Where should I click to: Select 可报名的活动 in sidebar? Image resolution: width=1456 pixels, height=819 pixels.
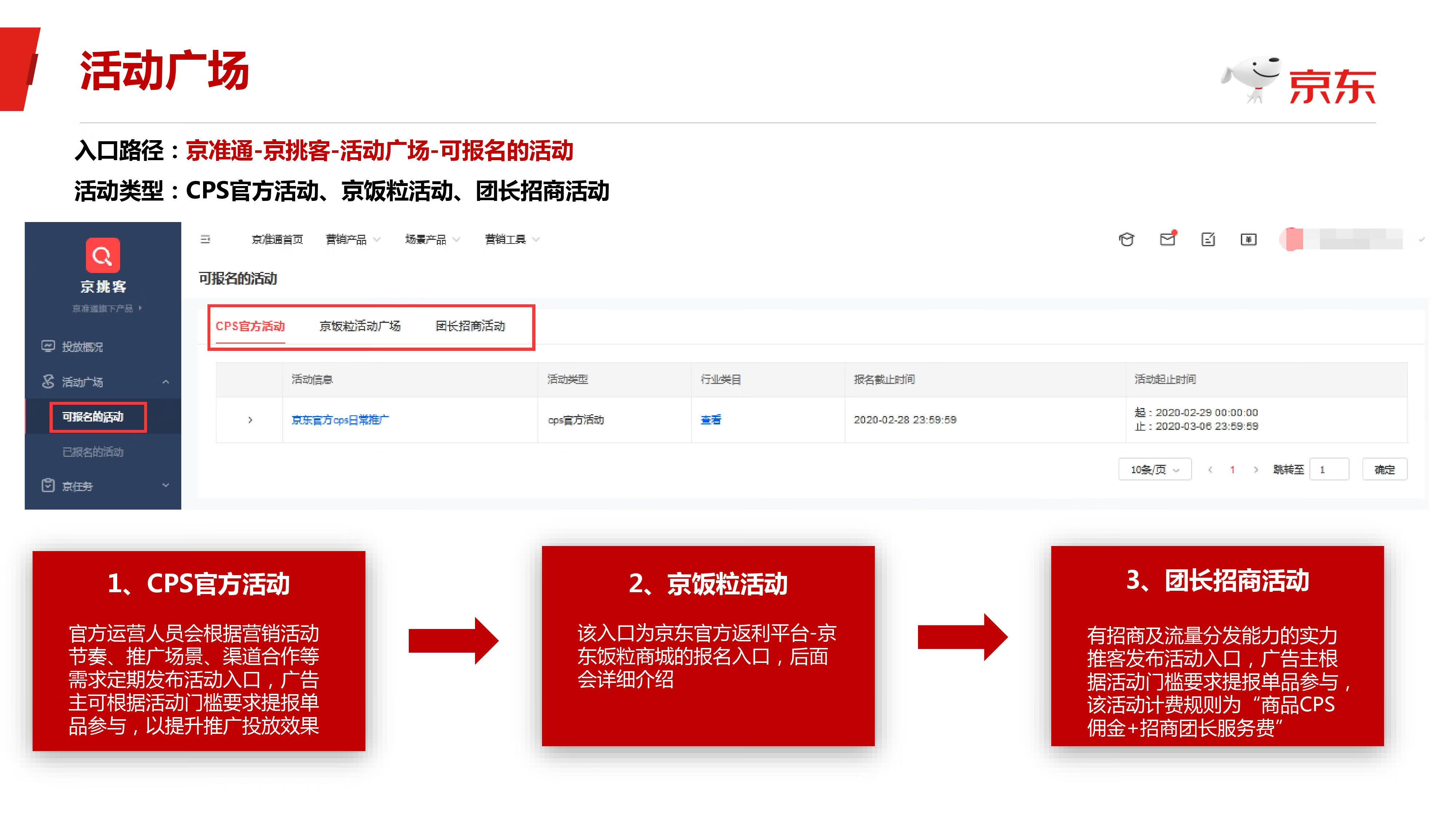[93, 416]
